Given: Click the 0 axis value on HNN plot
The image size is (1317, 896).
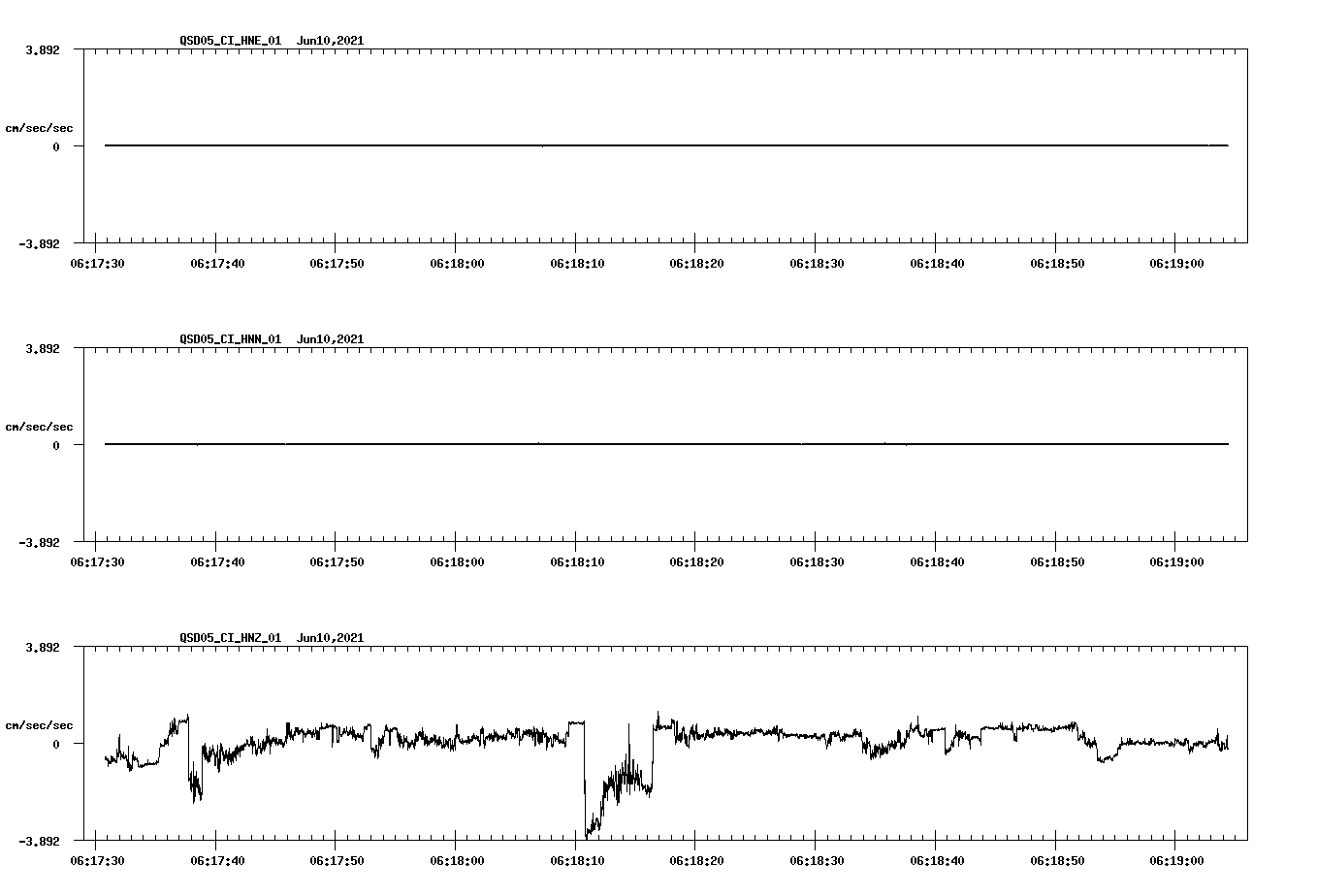Looking at the screenshot, I should click(56, 445).
